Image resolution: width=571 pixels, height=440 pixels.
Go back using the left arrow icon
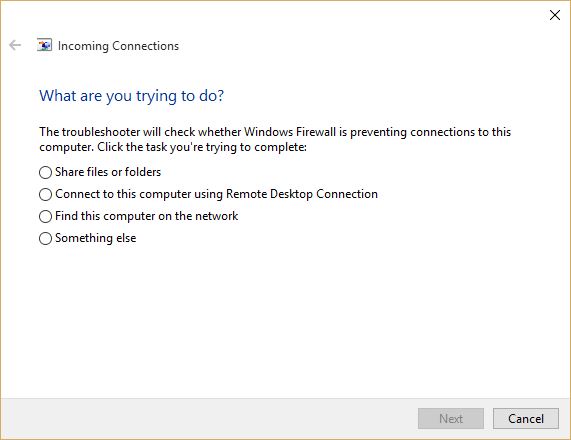pyautogui.click(x=15, y=46)
